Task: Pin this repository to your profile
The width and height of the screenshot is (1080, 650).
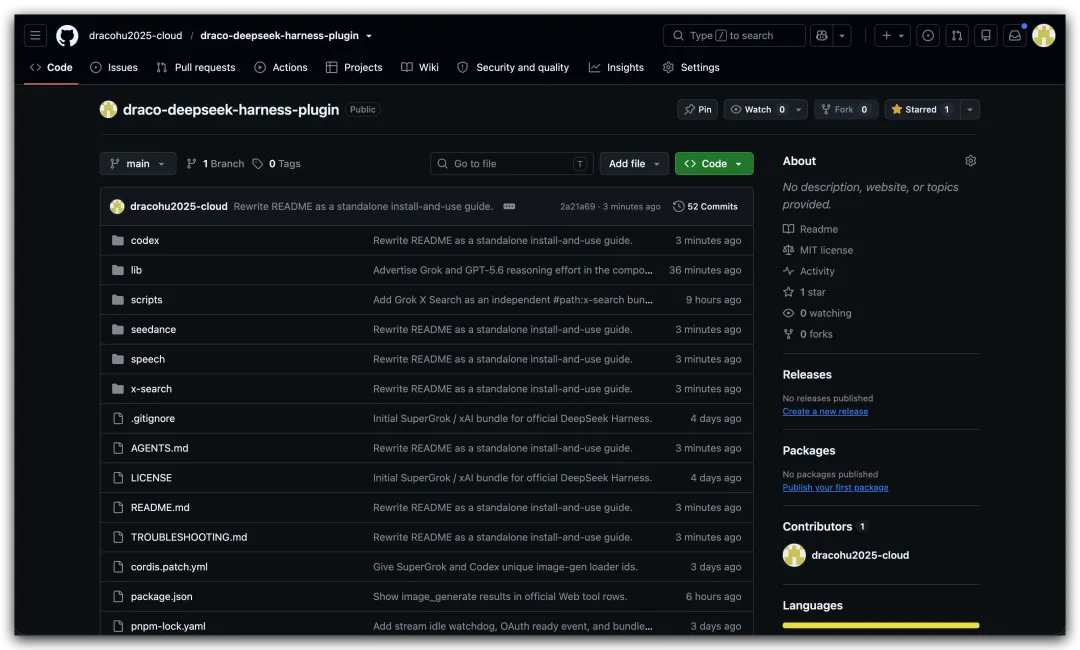Action: pyautogui.click(x=698, y=109)
